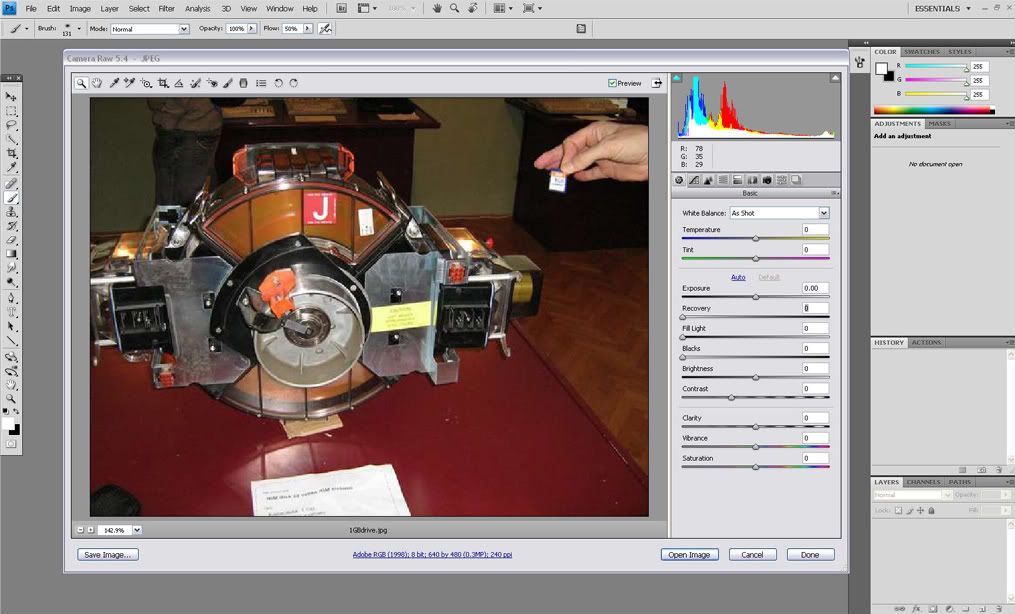The height and width of the screenshot is (614, 1015).
Task: Toggle the highlight clipping warning in histogram
Action: click(833, 77)
